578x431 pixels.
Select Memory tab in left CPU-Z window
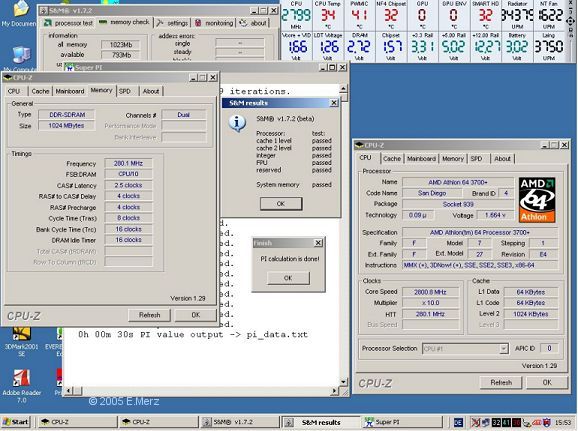[101, 90]
